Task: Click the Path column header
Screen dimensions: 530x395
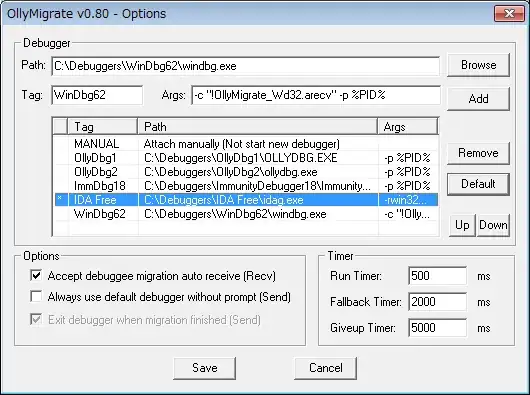Action: tap(257, 127)
